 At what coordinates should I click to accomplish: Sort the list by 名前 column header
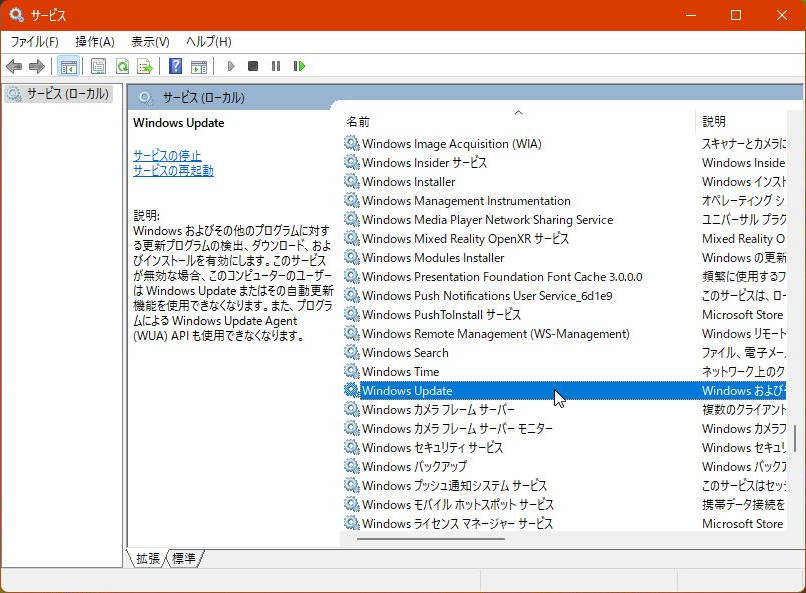pyautogui.click(x=358, y=121)
